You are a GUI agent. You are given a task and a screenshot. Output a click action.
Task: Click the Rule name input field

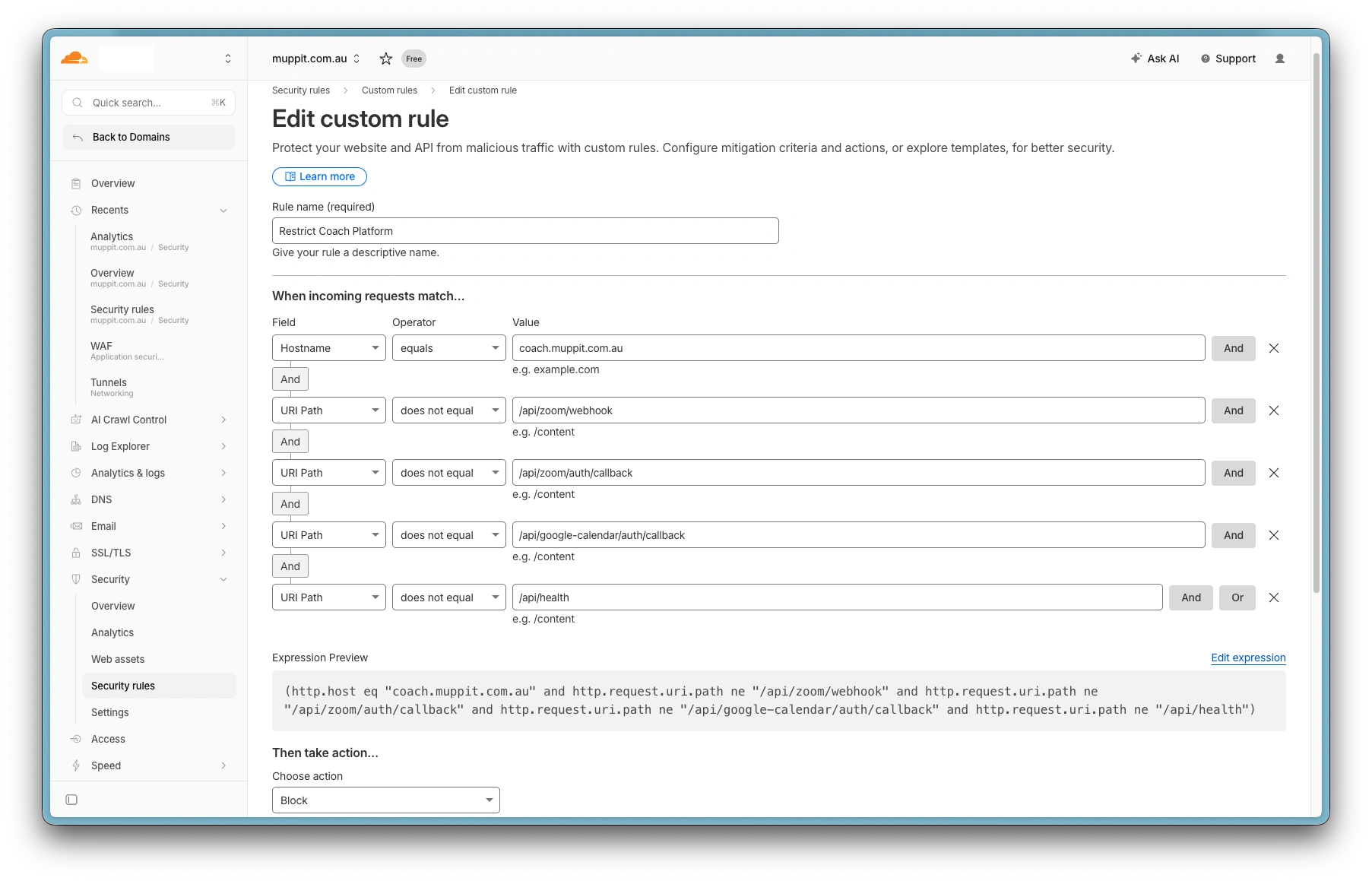coord(524,231)
